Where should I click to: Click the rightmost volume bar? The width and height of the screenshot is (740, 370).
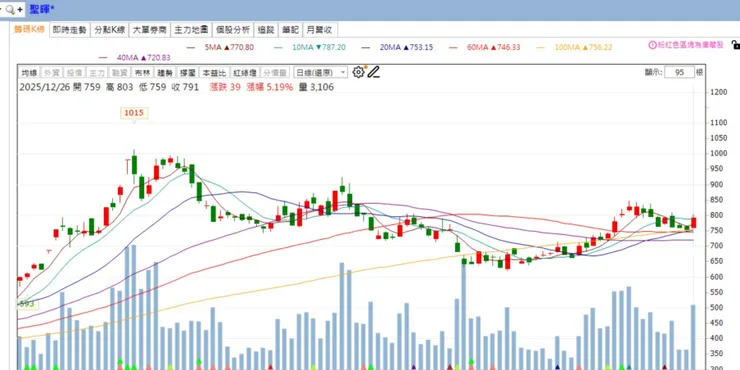tap(693, 337)
